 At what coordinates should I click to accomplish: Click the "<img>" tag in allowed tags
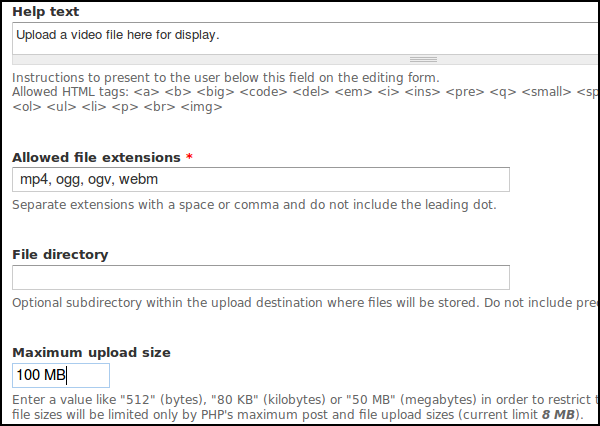(x=203, y=106)
